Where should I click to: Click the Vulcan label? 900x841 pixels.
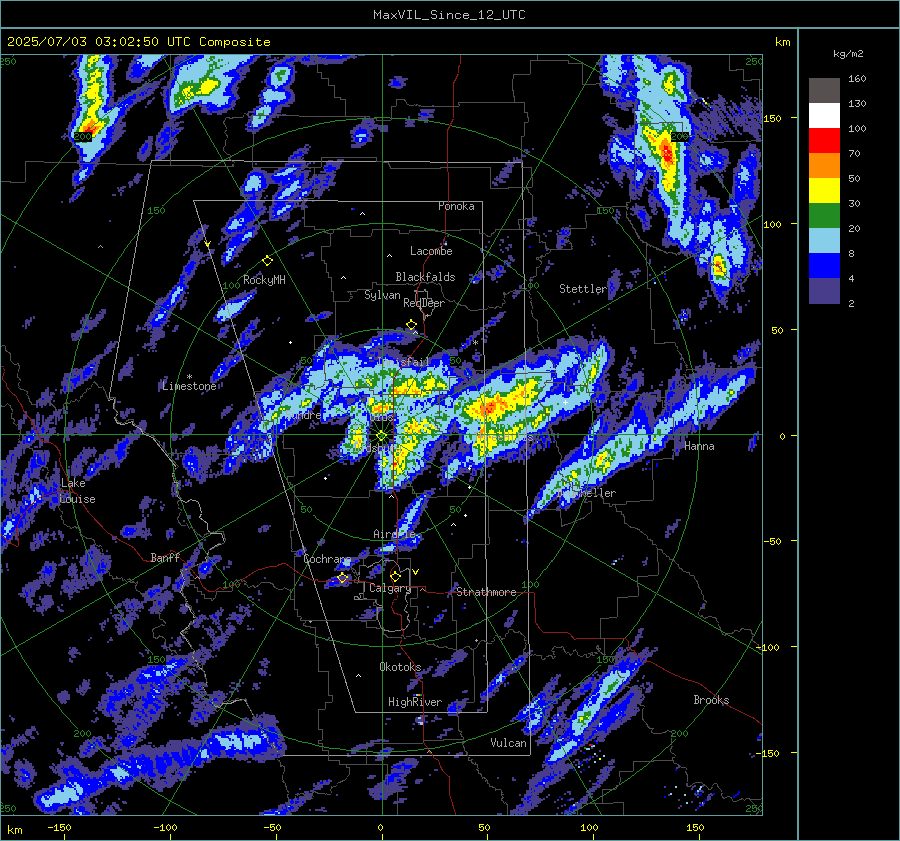(508, 743)
